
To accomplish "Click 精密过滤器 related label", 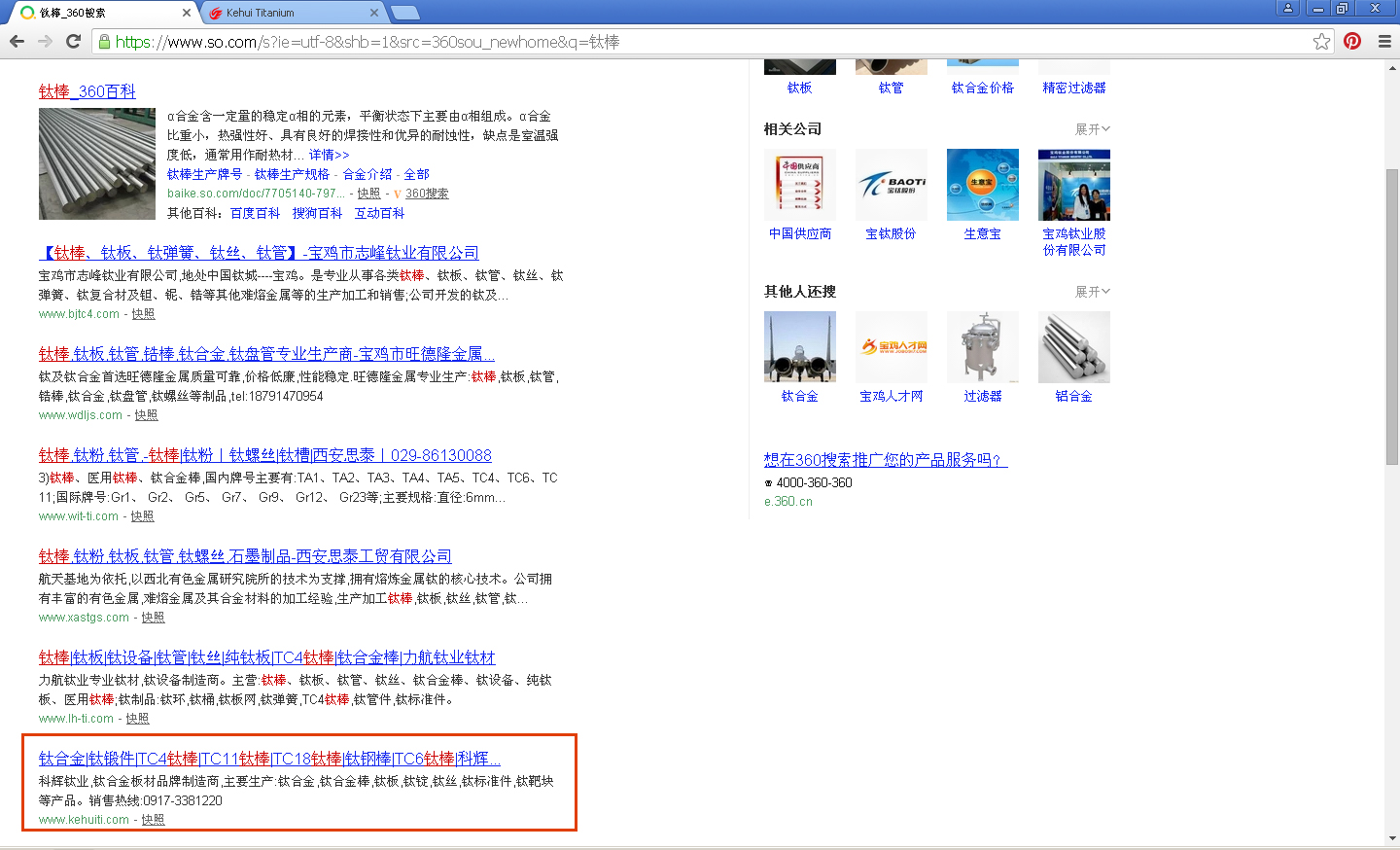I will click(x=1073, y=88).
